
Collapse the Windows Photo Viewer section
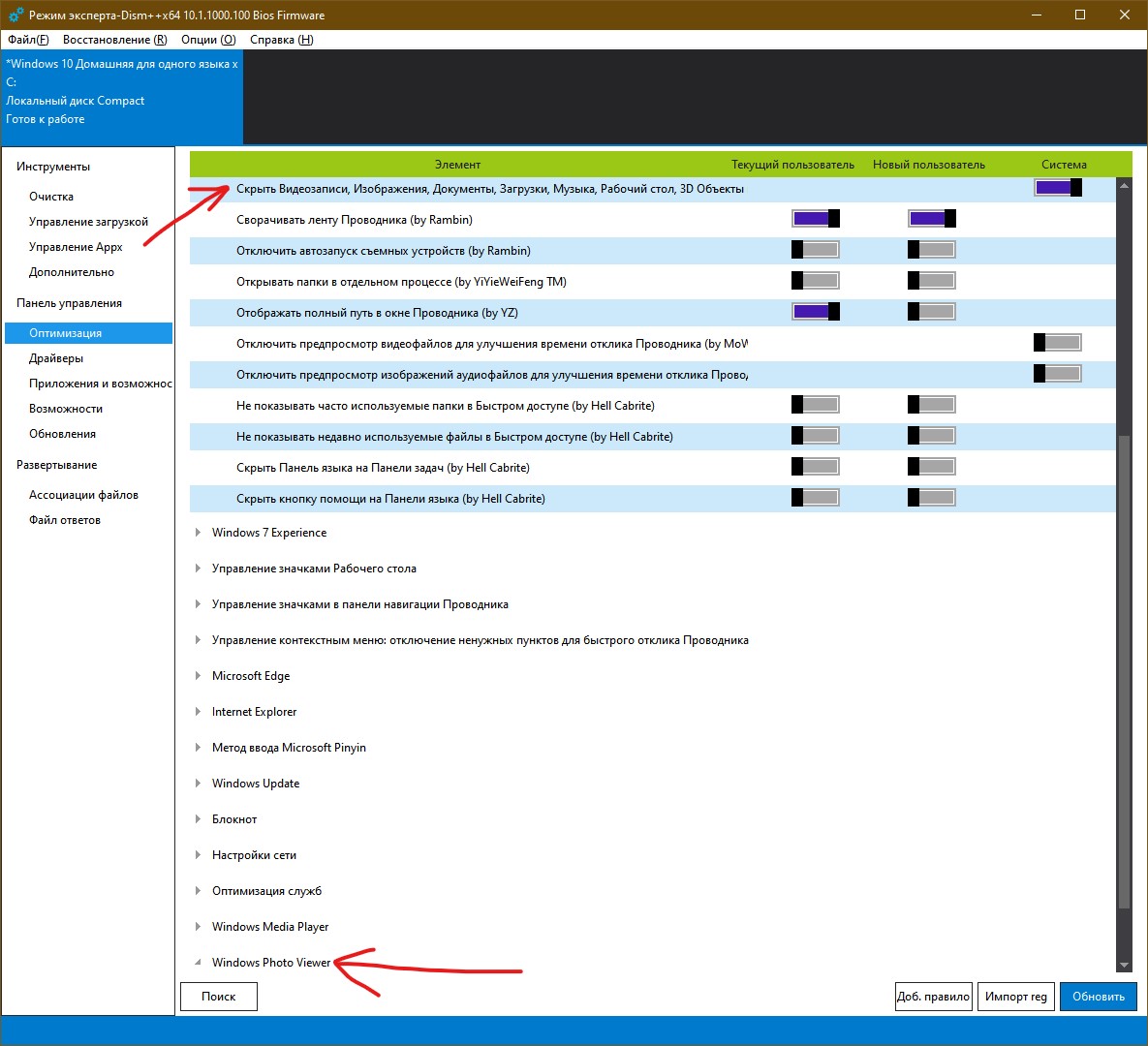198,963
